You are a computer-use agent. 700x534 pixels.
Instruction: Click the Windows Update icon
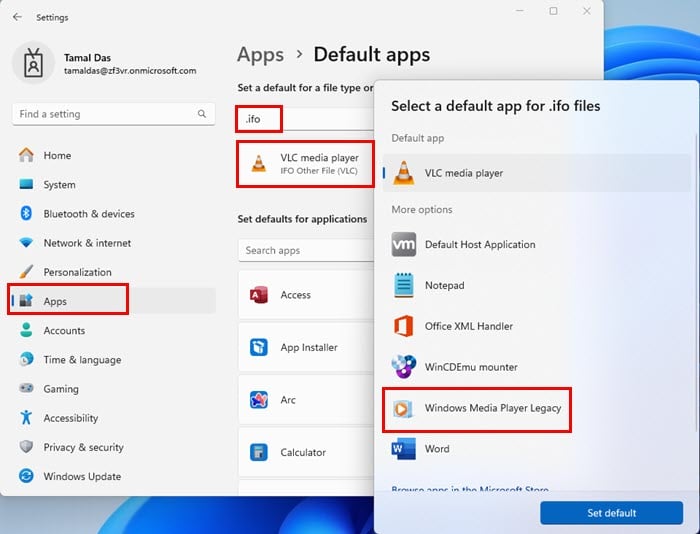tap(26, 476)
